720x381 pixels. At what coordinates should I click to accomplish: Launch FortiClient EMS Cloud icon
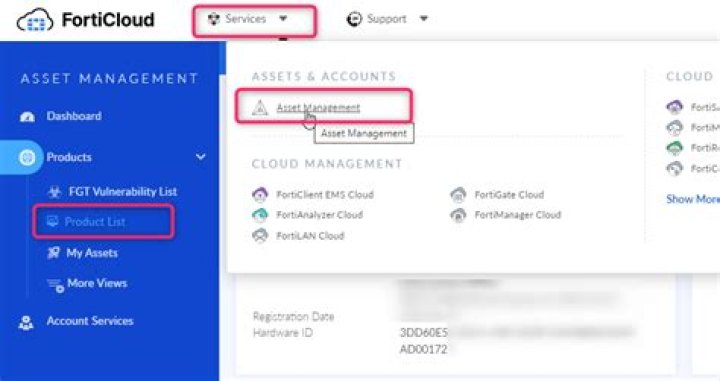pos(260,195)
